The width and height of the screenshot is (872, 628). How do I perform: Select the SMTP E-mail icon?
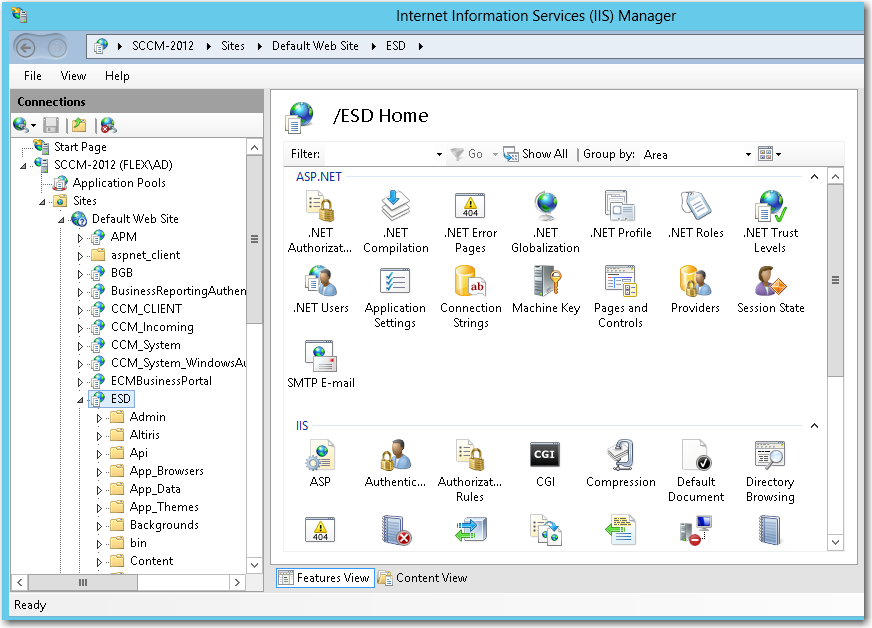coord(321,357)
